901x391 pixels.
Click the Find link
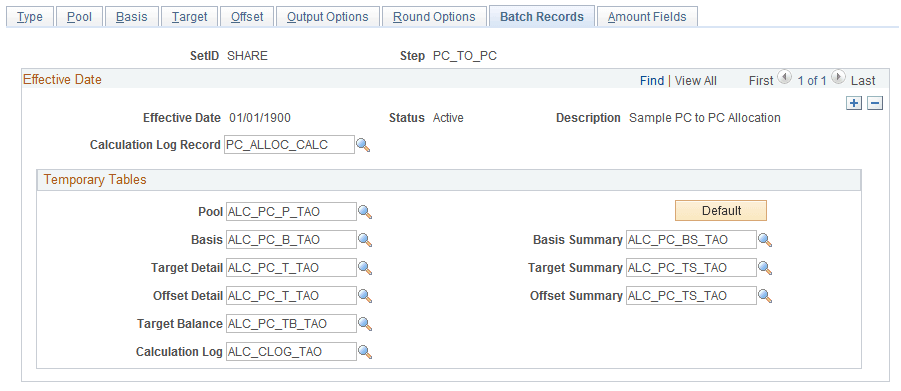coord(652,80)
